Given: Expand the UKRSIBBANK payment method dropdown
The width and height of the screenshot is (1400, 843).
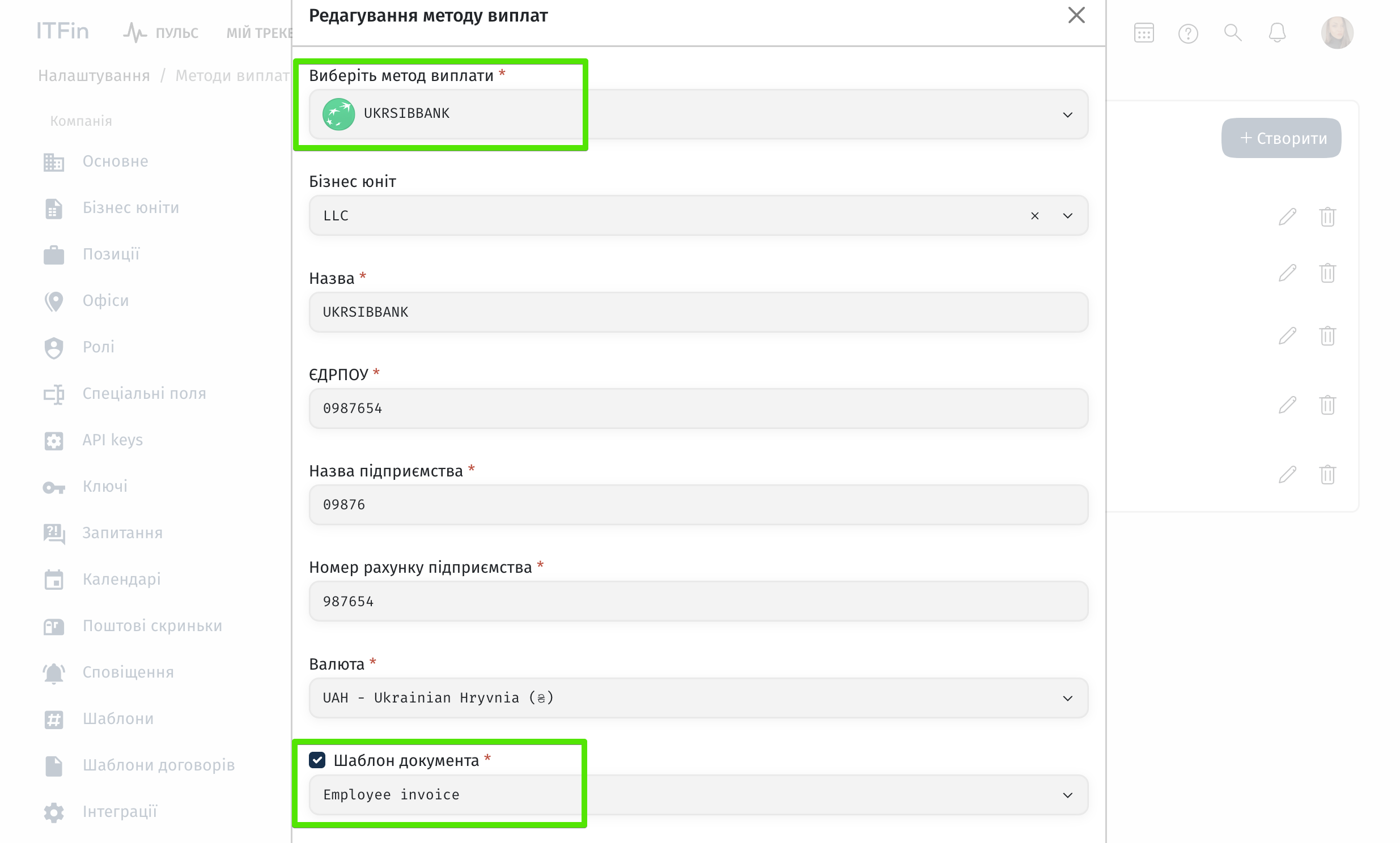Looking at the screenshot, I should 1067,115.
